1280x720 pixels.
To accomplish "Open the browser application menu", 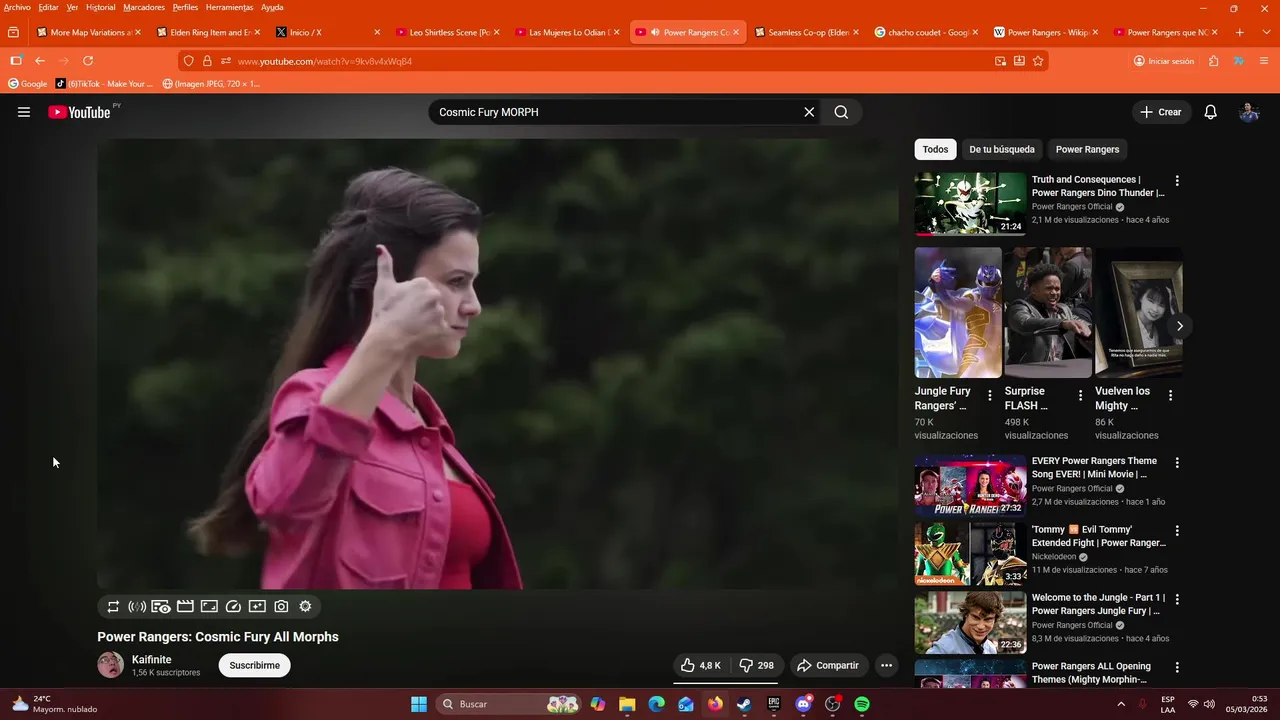I will point(1264,61).
